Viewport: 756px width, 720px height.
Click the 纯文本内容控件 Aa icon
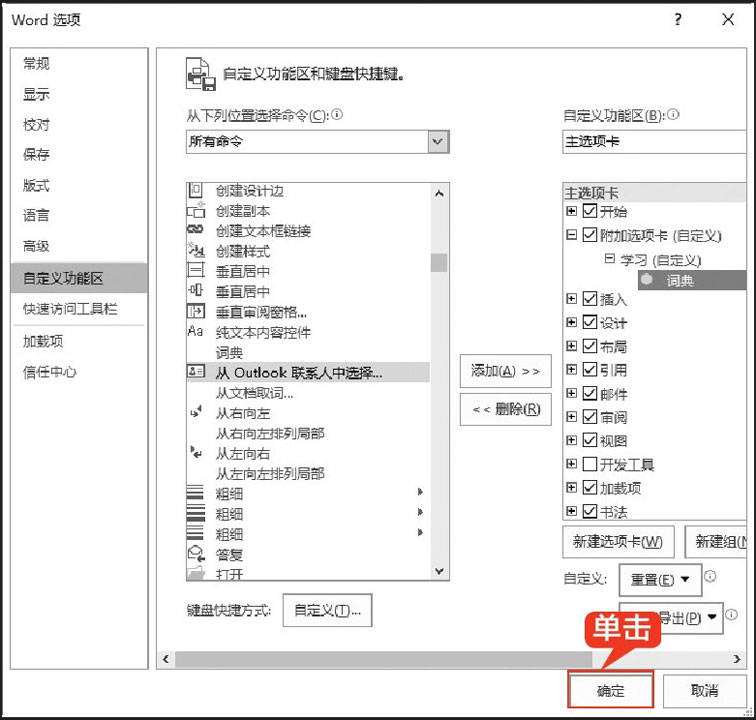195,331
